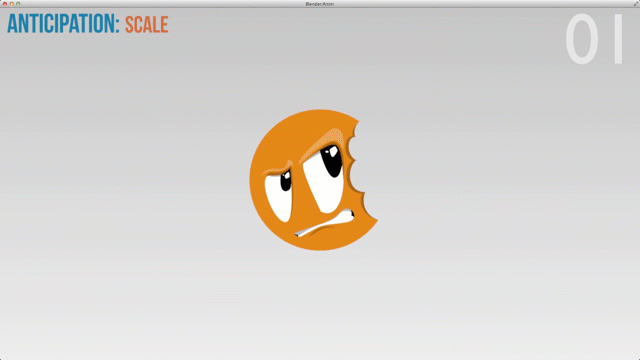Viewport: 640px width, 360px height.
Task: Click the eyebrow above the small eye
Action: click(x=278, y=168)
